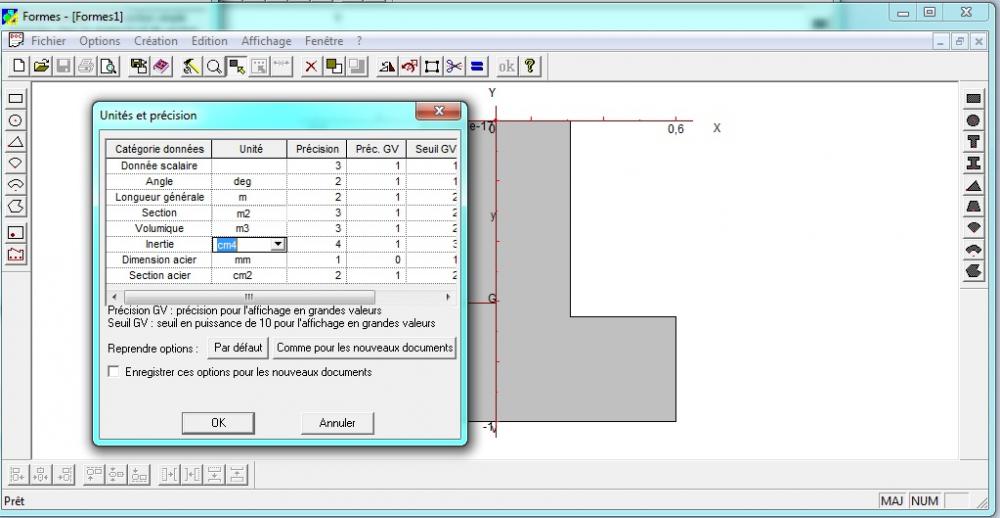Click the scissors cut icon
1000x518 pixels.
coord(454,66)
